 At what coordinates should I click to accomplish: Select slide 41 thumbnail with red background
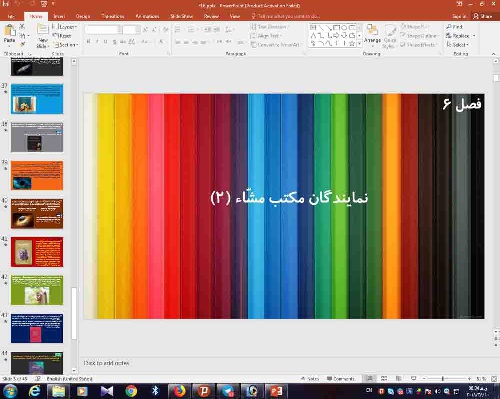click(37, 252)
